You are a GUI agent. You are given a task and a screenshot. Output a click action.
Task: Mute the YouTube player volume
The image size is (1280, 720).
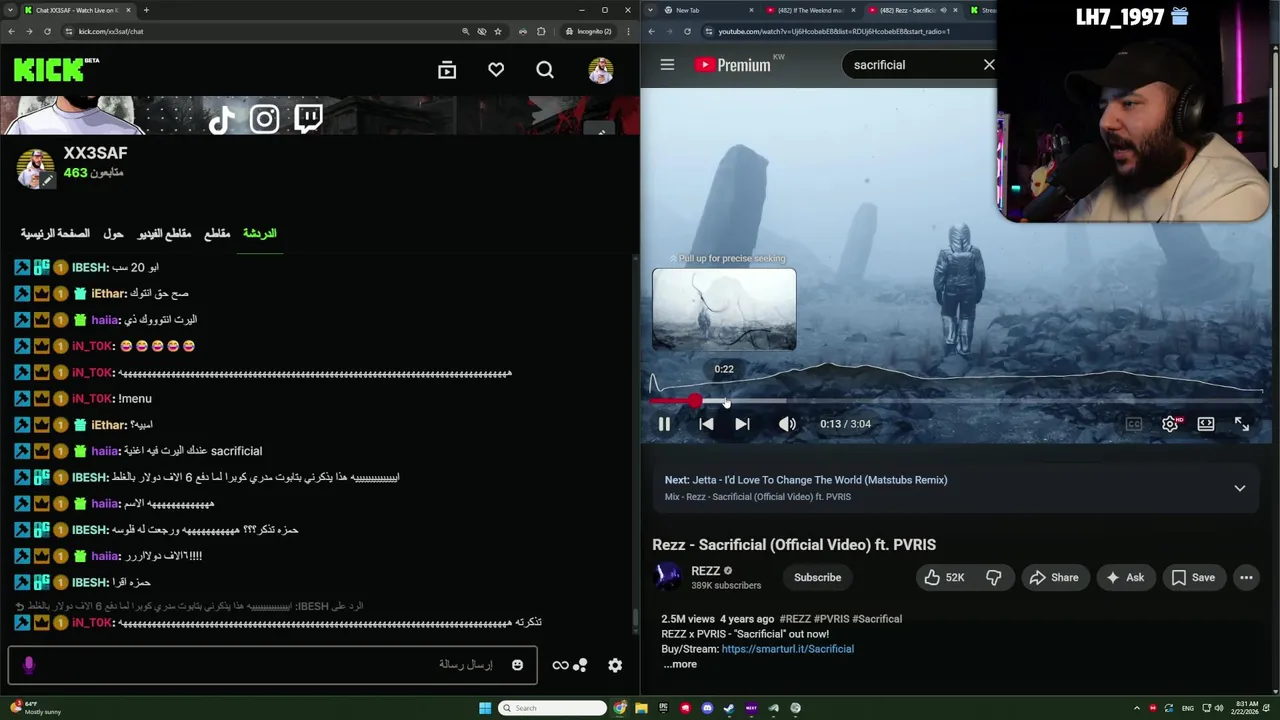tap(788, 424)
